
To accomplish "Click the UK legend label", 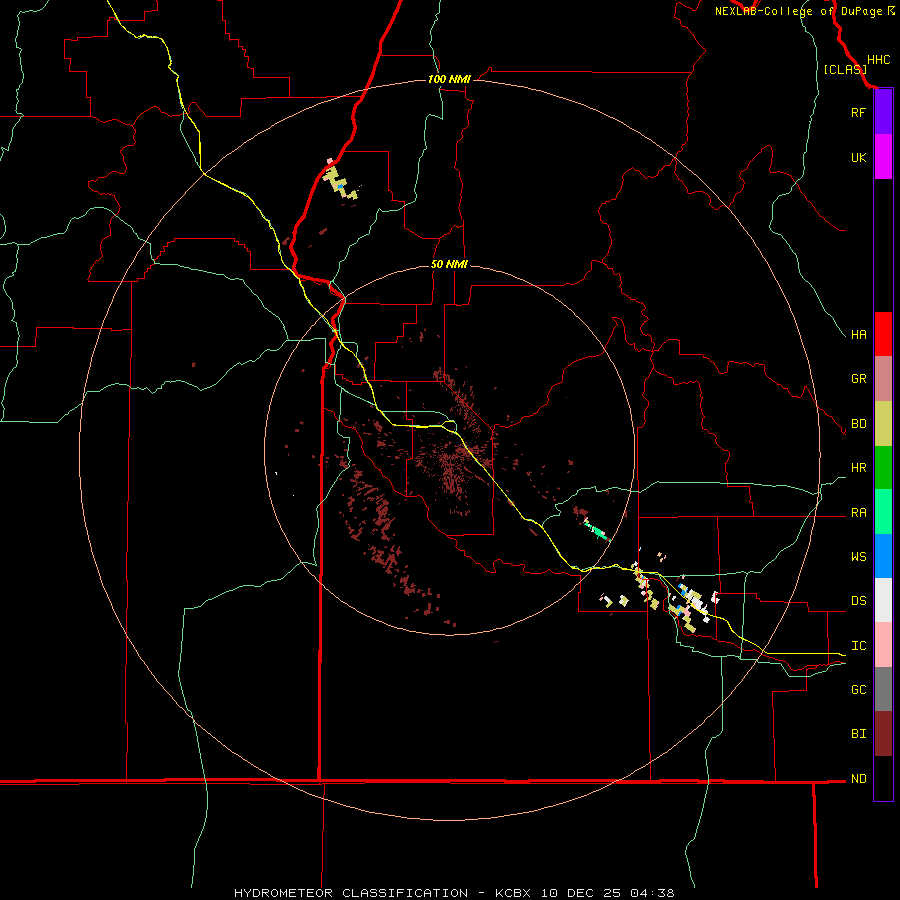I will 858,157.
